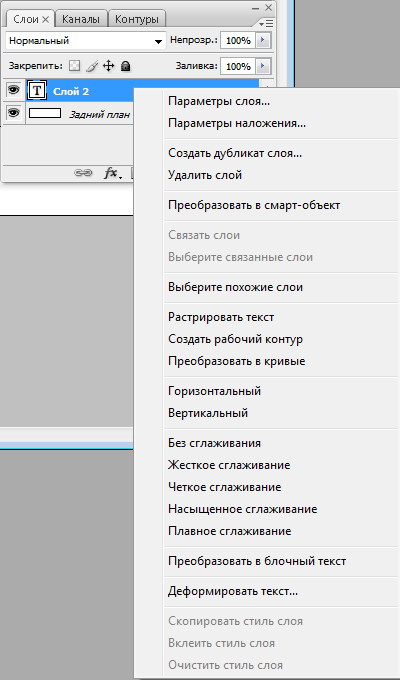The height and width of the screenshot is (680, 400).
Task: Hide the Слой 2 layer eye
Action: (14, 90)
